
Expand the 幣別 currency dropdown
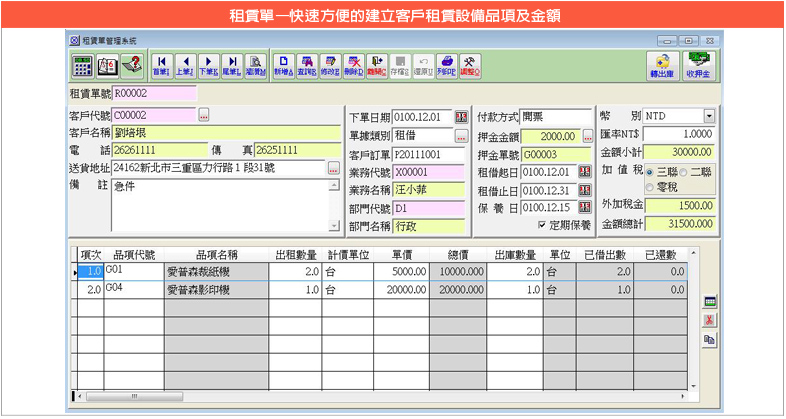(709, 116)
